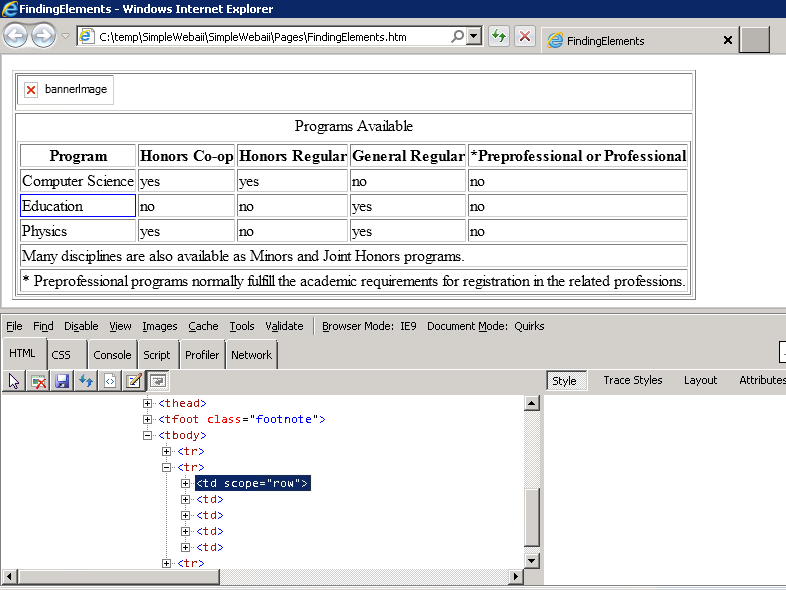Viewport: 786px width, 590px height.
Task: Open the Disable menu in developer tools
Action: pyautogui.click(x=81, y=326)
